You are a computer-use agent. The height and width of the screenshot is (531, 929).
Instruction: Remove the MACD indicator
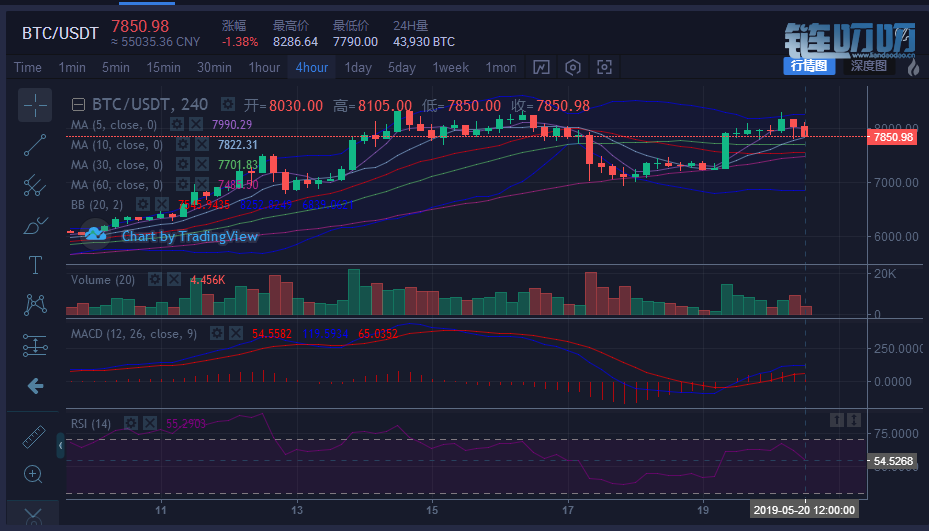[x=236, y=334]
